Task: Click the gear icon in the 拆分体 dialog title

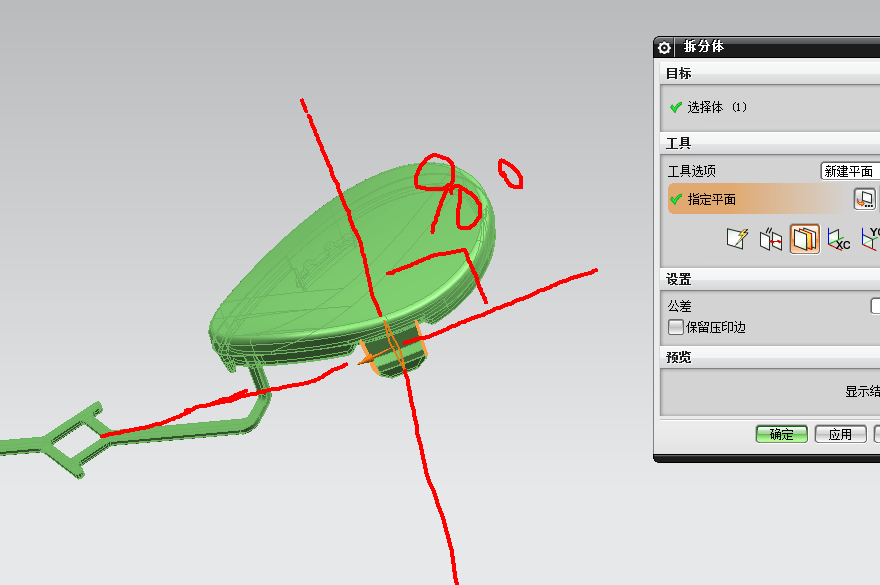Action: click(665, 47)
